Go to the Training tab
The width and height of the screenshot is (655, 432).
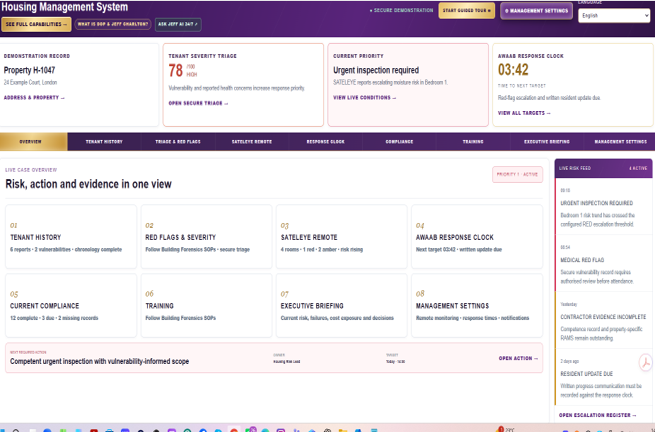tap(473, 142)
